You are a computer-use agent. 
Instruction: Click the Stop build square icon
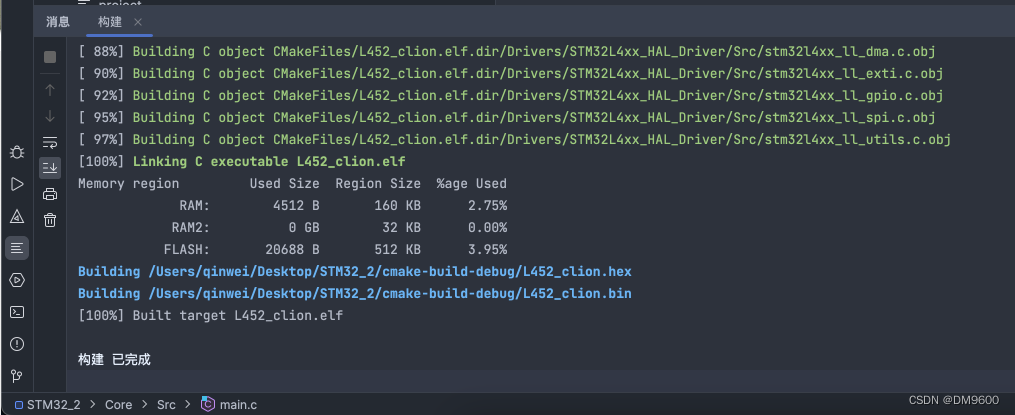point(50,57)
